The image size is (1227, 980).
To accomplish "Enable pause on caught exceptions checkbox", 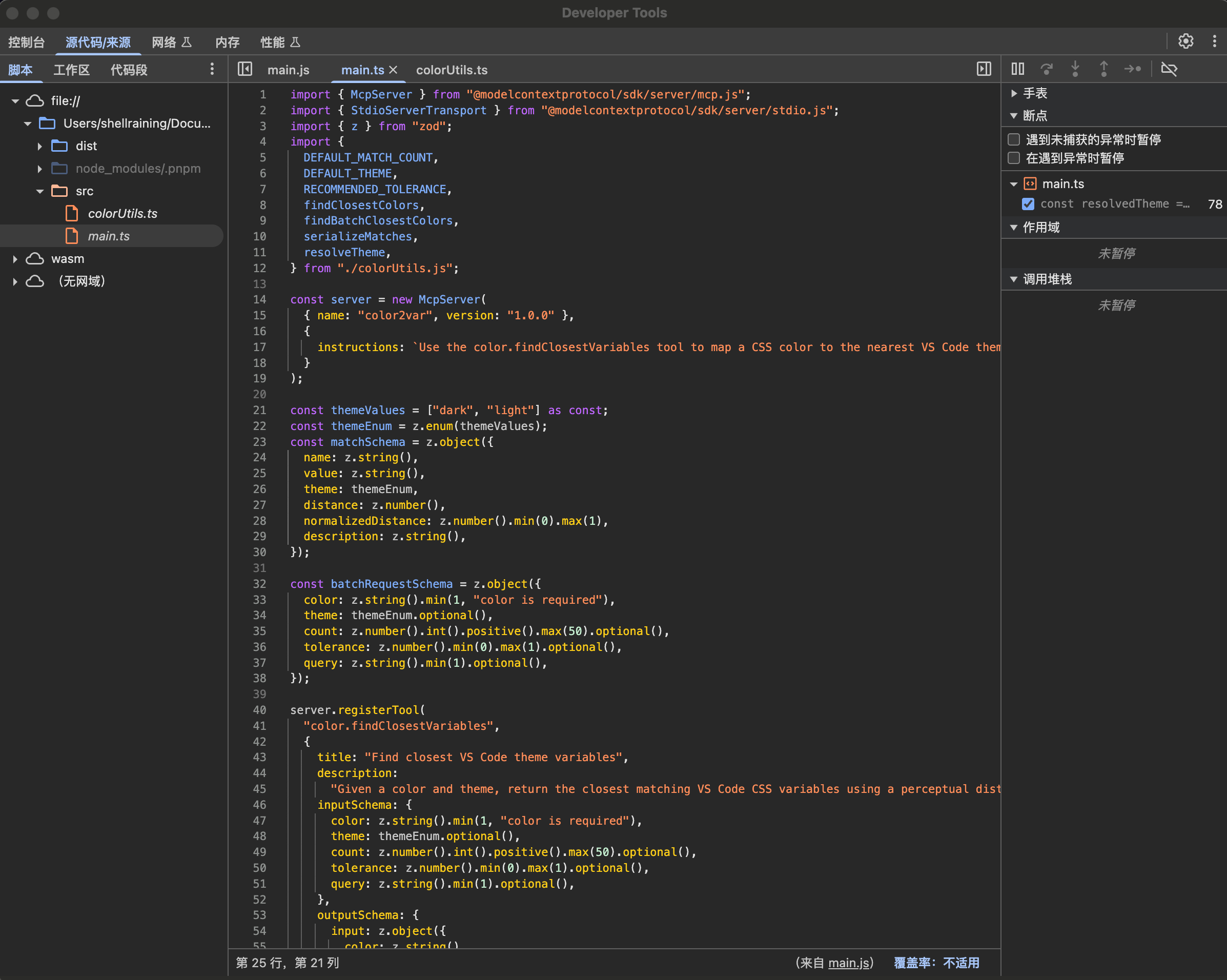I will pyautogui.click(x=1014, y=158).
